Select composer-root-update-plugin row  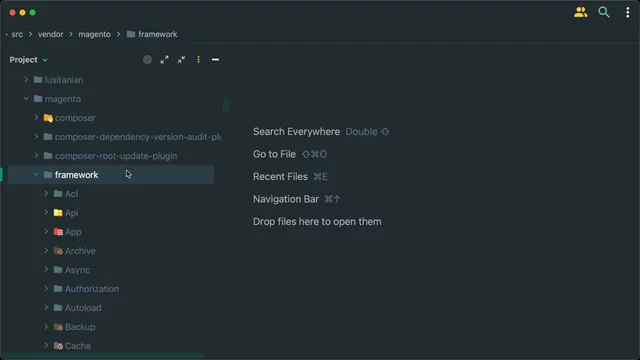[x=110, y=156]
